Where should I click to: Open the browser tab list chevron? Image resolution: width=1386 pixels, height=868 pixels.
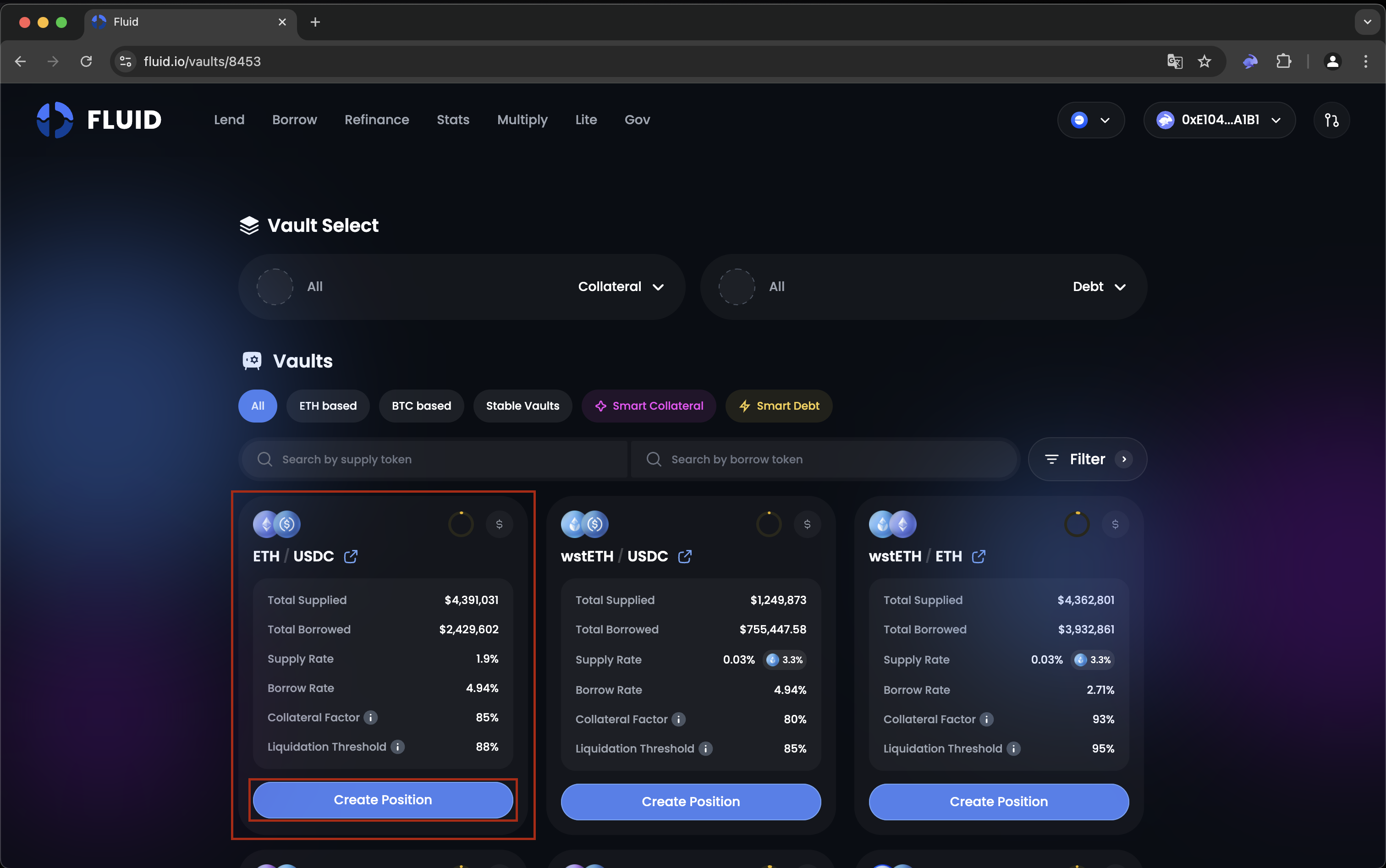[1367, 22]
